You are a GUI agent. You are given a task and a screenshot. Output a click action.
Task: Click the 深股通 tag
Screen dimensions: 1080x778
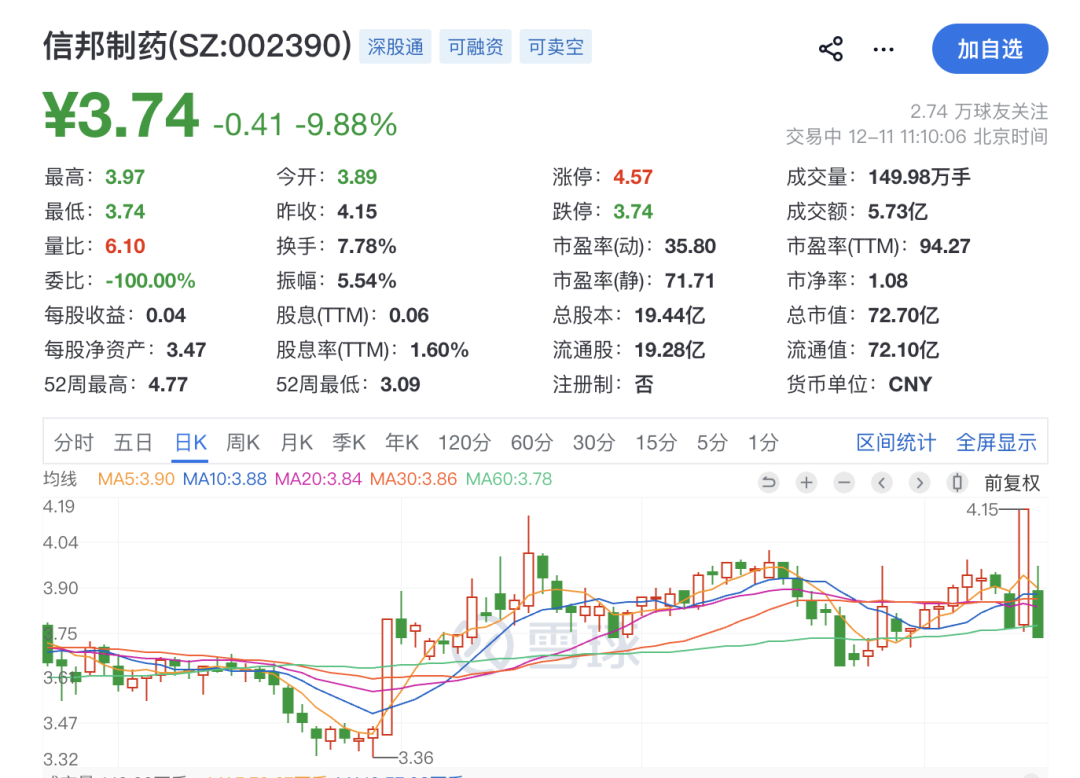[395, 47]
